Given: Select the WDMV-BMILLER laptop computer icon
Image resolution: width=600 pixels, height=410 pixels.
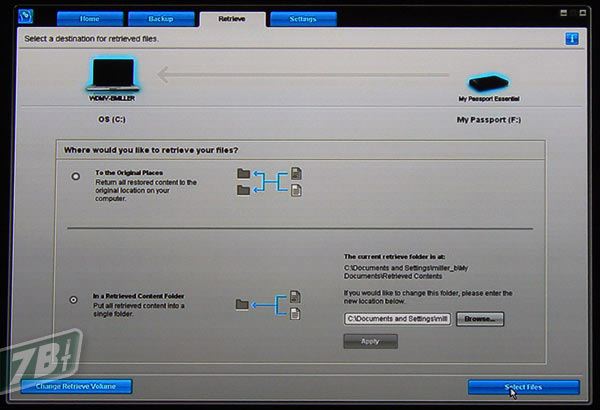Looking at the screenshot, I should point(112,75).
